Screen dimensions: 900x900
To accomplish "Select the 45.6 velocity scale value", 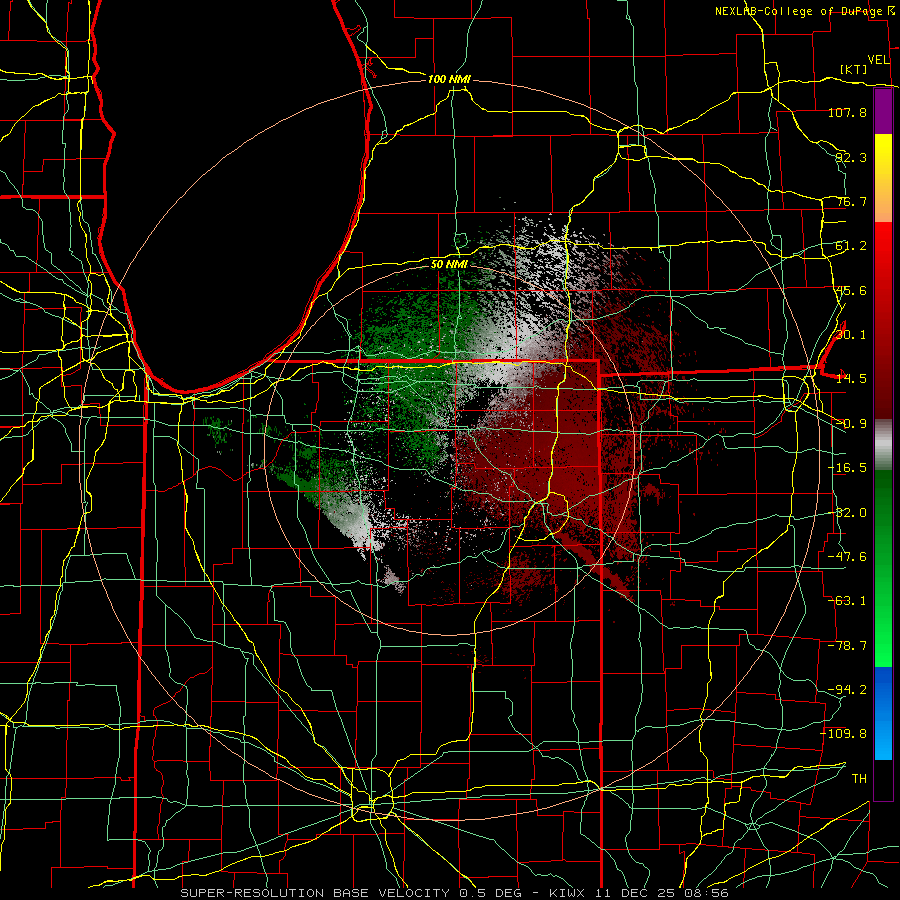I will pyautogui.click(x=851, y=290).
